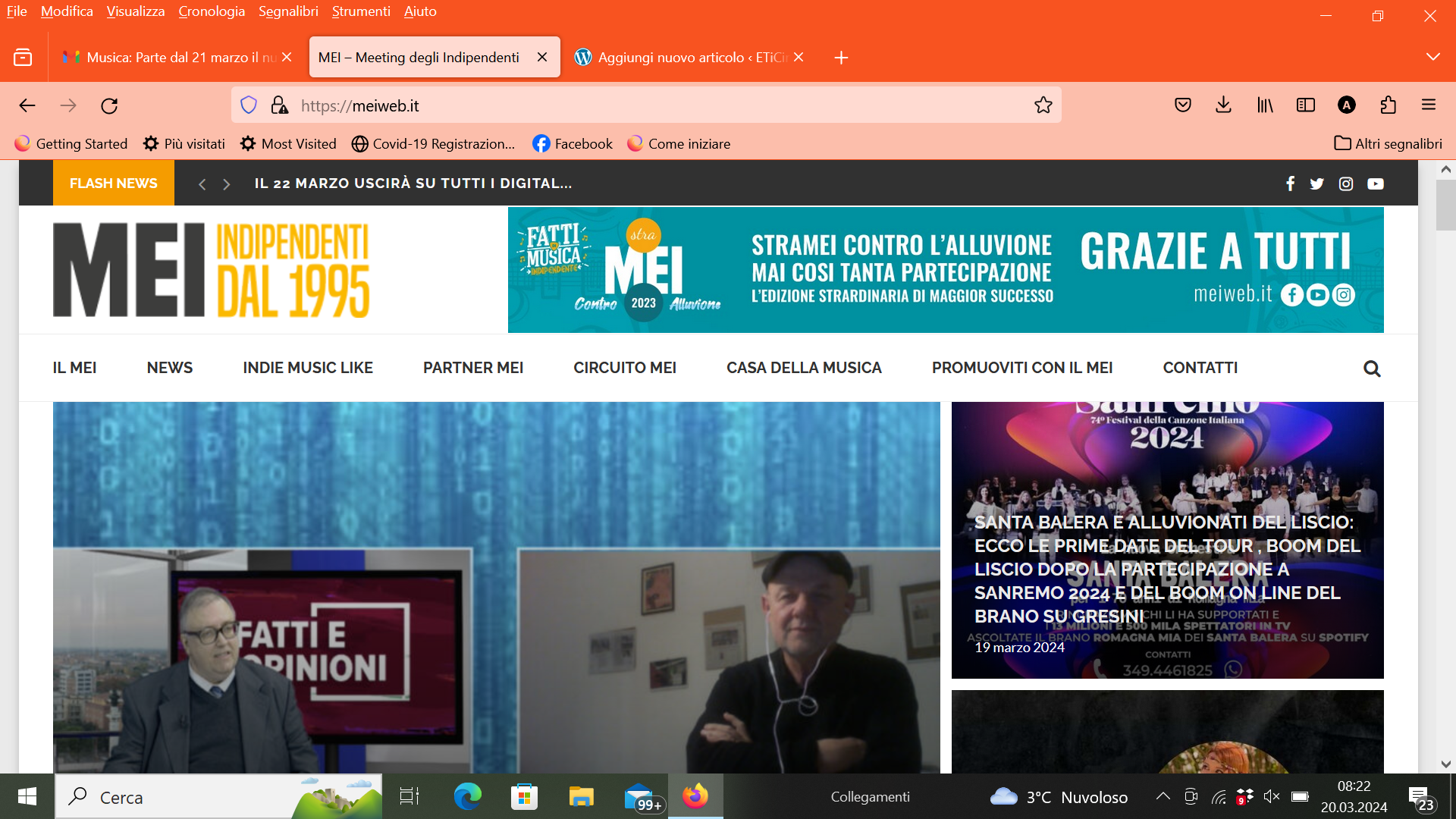Open Covid-19 Registrazion... bookmark
This screenshot has height=819, width=1456.
pyautogui.click(x=433, y=143)
